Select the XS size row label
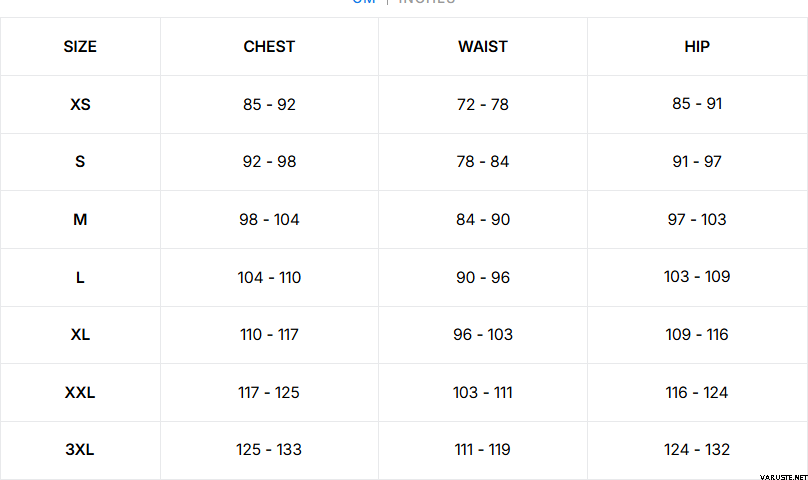 pos(80,104)
